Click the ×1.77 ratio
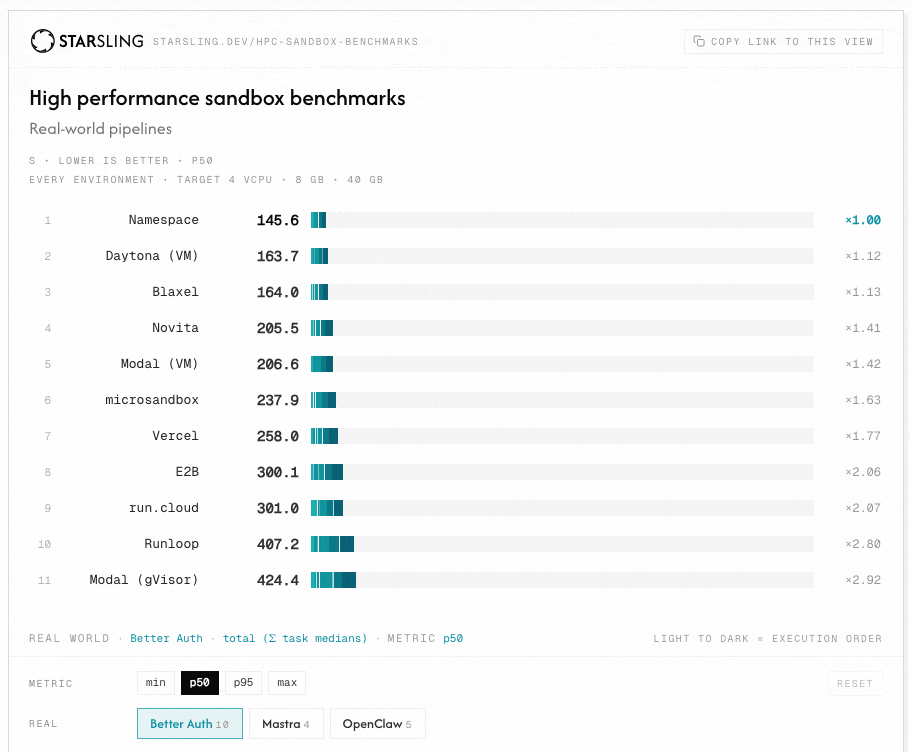 coord(863,436)
